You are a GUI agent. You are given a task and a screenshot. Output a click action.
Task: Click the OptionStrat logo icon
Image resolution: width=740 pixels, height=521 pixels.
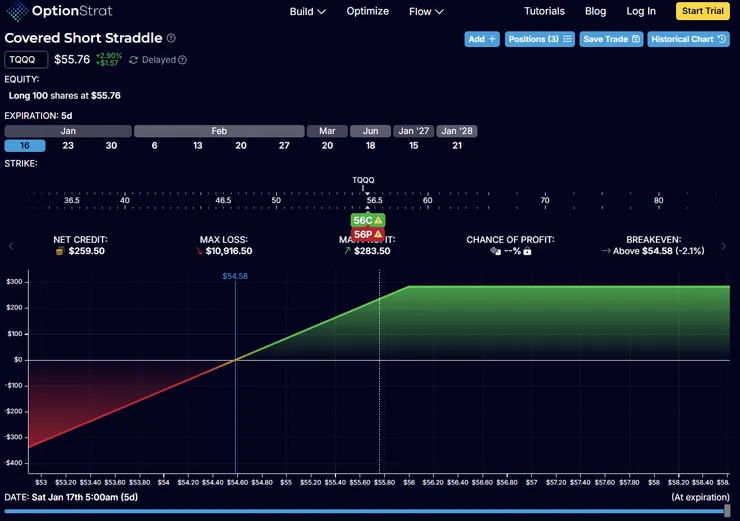pyautogui.click(x=17, y=11)
